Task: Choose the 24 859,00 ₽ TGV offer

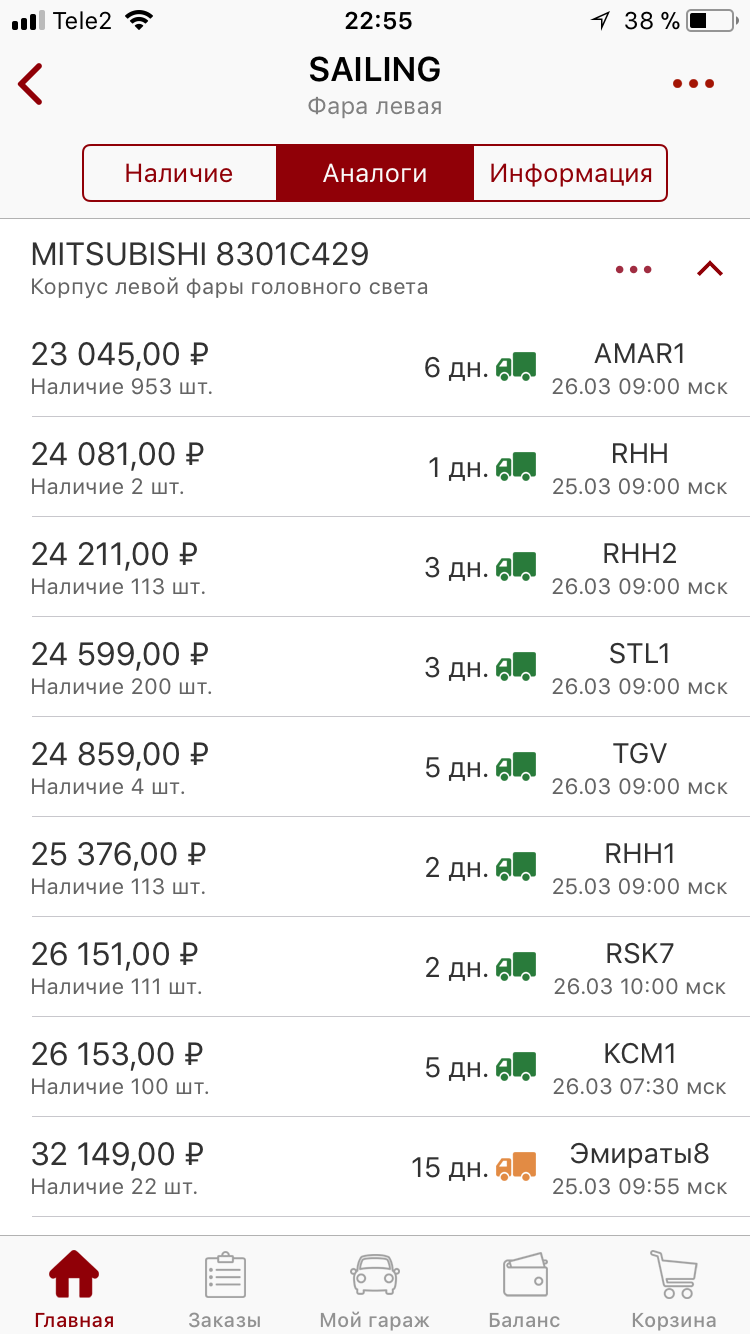Action: [x=375, y=767]
